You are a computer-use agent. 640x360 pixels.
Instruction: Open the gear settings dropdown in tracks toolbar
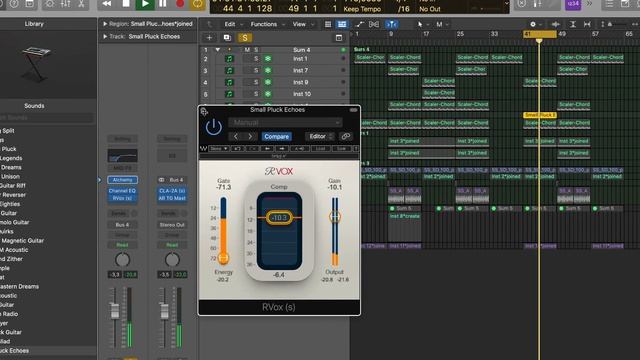pos(535,24)
